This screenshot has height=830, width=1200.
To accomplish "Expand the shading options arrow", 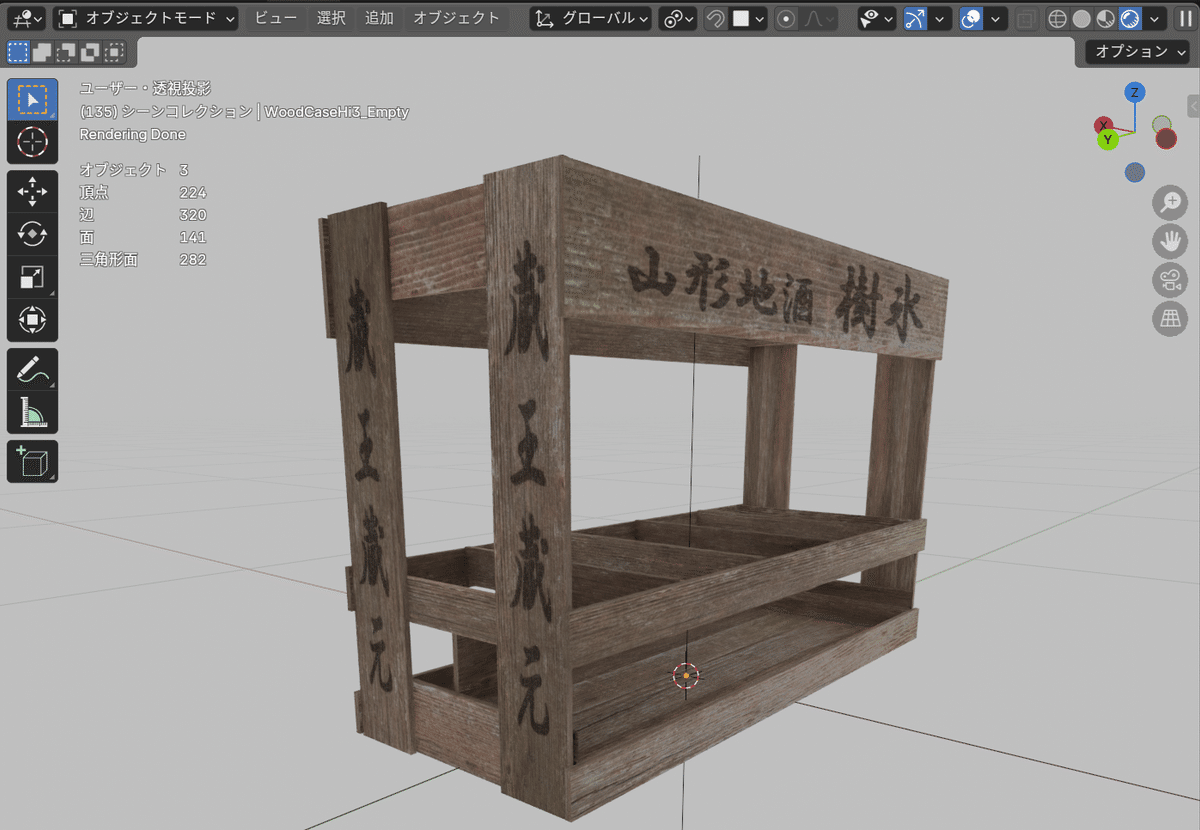I will click(x=1155, y=18).
